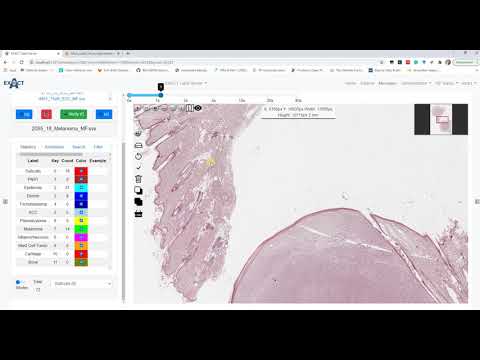Select the tall rectangle icon beside the eye icon
The width and height of the screenshot is (480, 360).
point(190,108)
